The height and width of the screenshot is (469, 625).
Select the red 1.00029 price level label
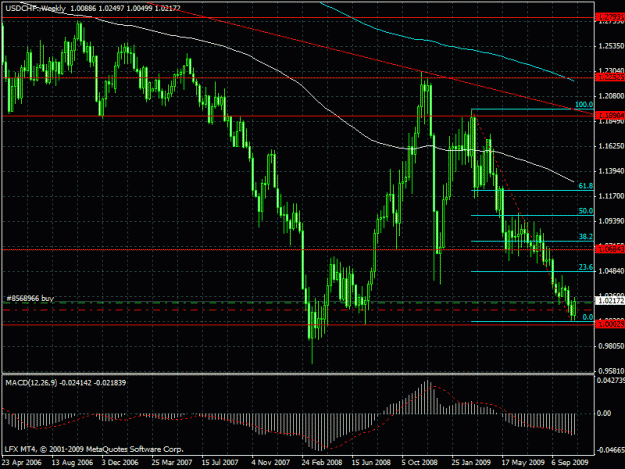(x=610, y=324)
